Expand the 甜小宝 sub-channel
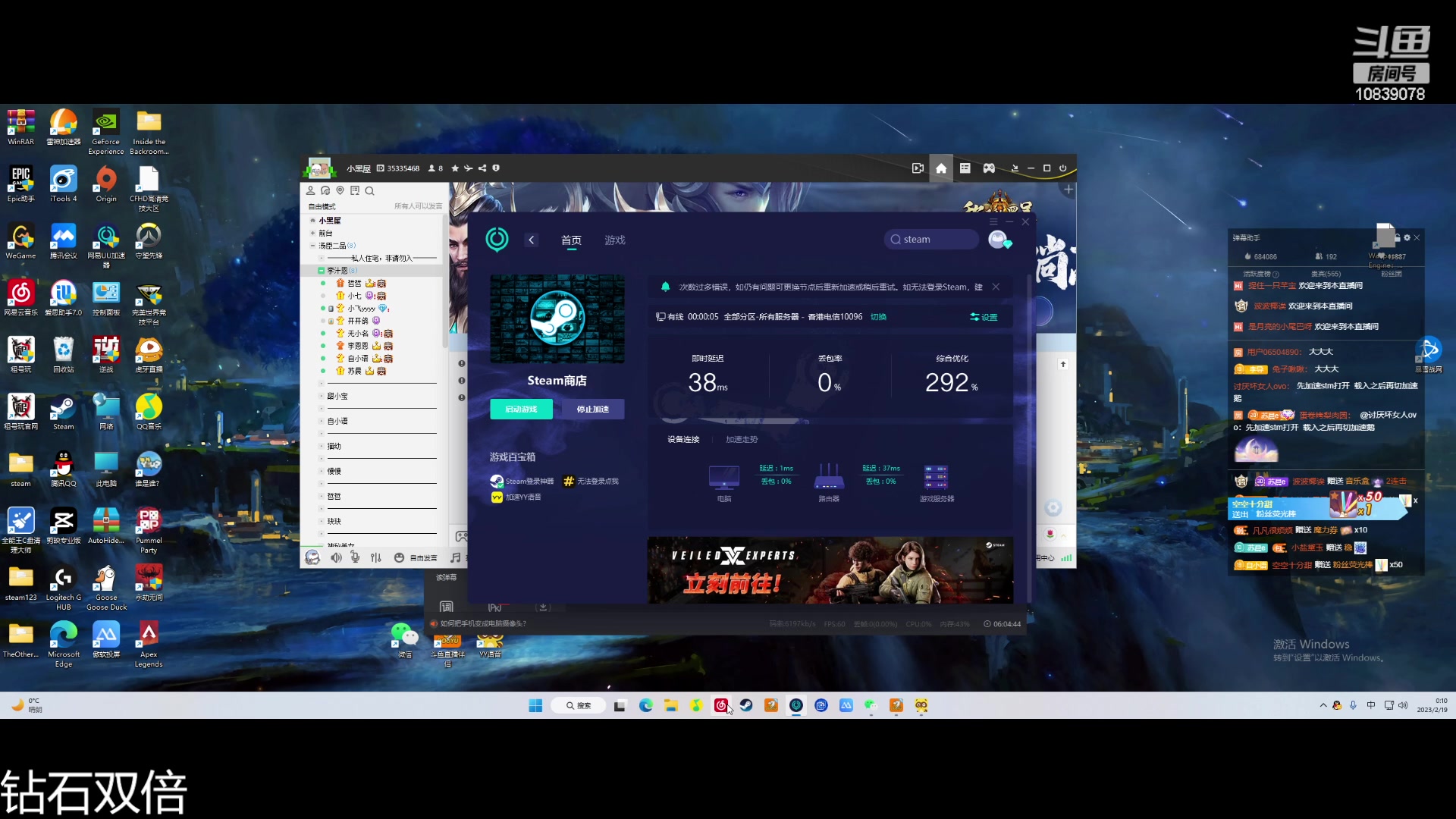Screen dimensions: 1456x819 click(x=322, y=397)
